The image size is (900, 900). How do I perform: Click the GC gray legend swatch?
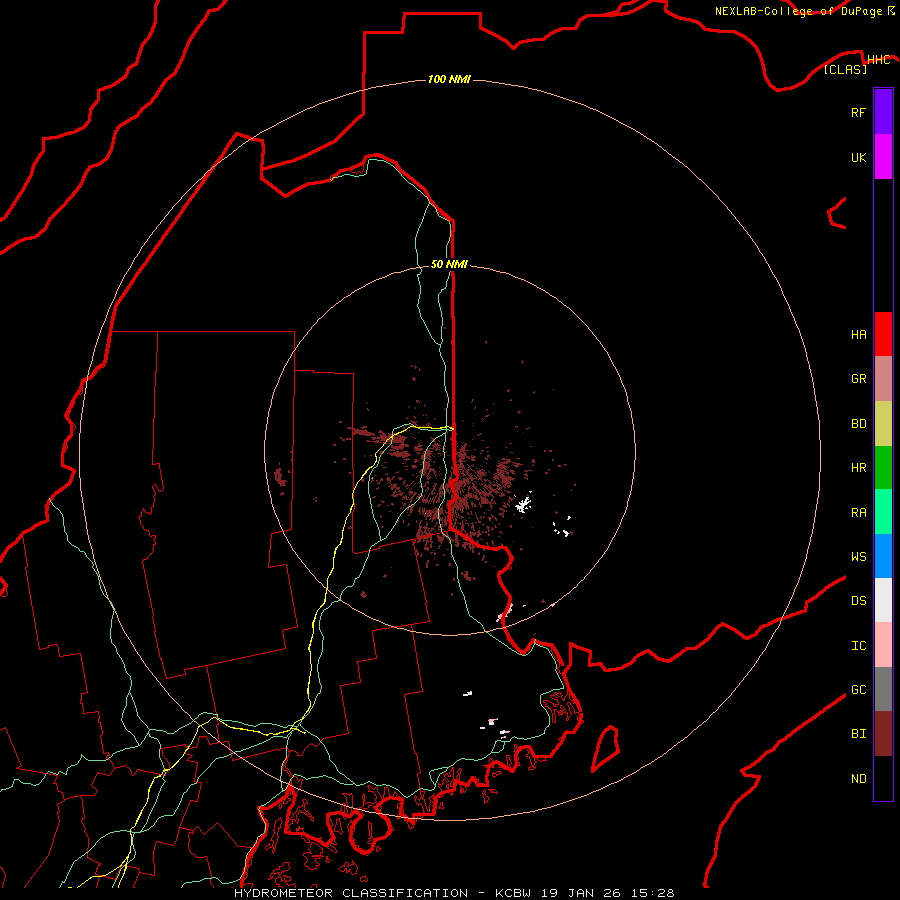[x=883, y=689]
